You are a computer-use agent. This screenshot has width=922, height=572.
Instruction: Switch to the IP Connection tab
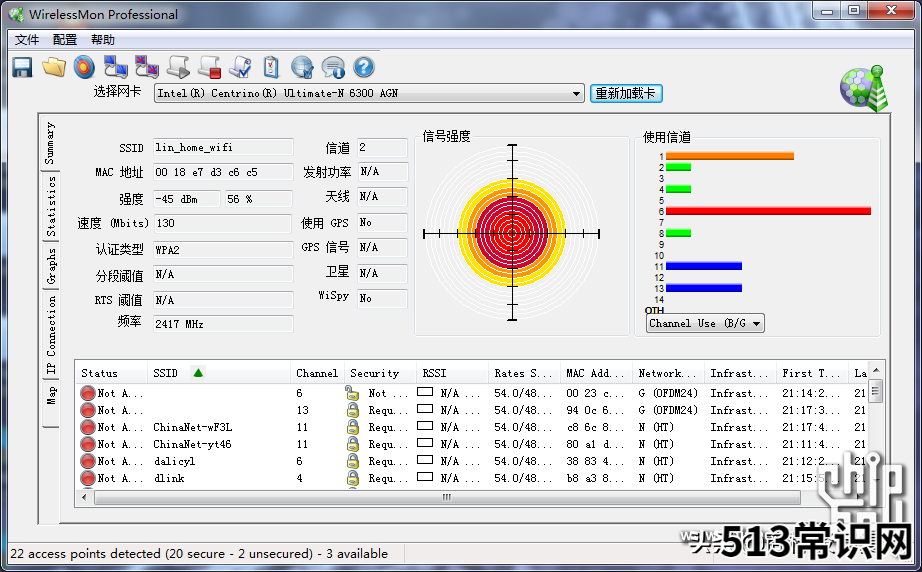[51, 335]
